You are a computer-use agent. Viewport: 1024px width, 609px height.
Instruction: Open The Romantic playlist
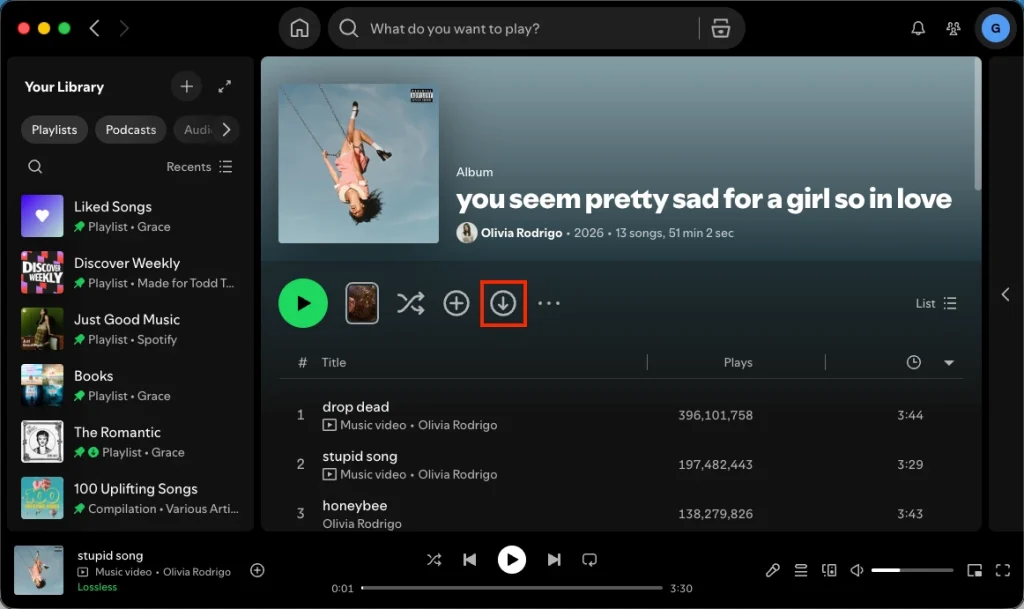coord(131,442)
